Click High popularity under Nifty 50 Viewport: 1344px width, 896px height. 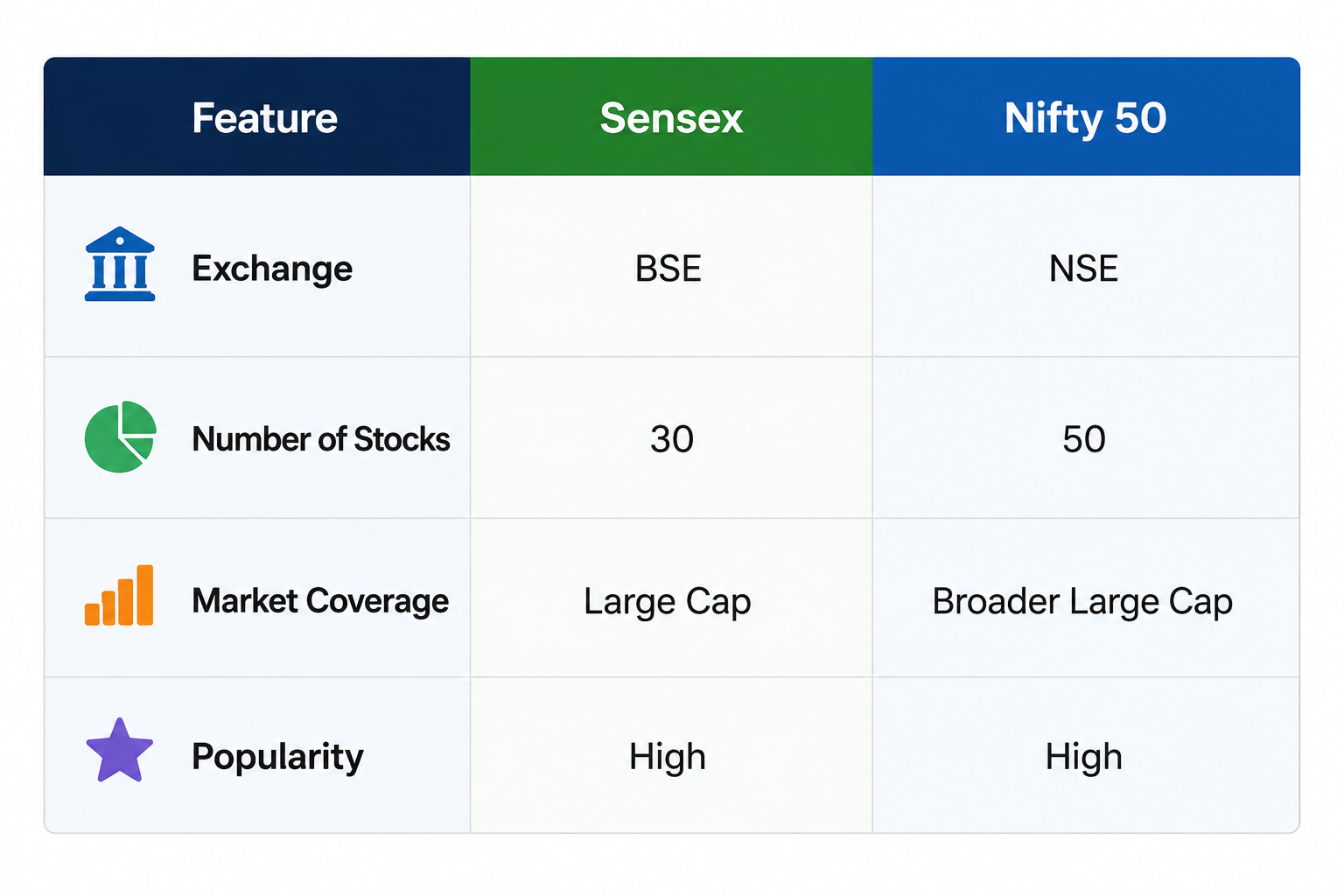pos(1084,757)
